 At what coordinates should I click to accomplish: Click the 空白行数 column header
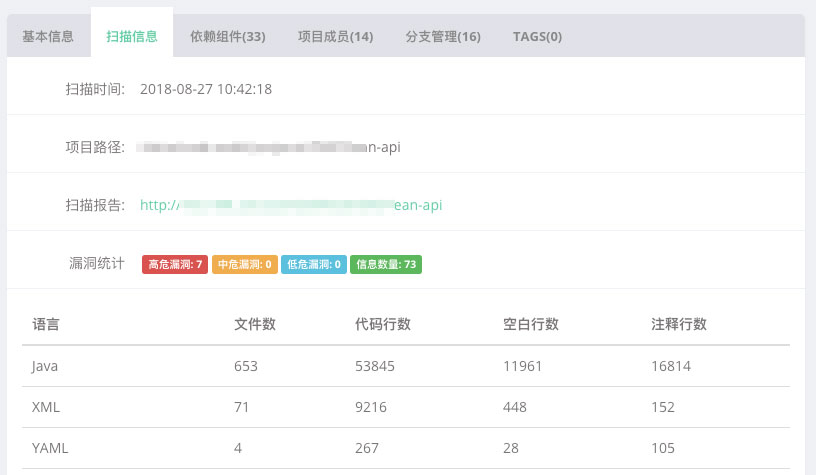tap(531, 324)
